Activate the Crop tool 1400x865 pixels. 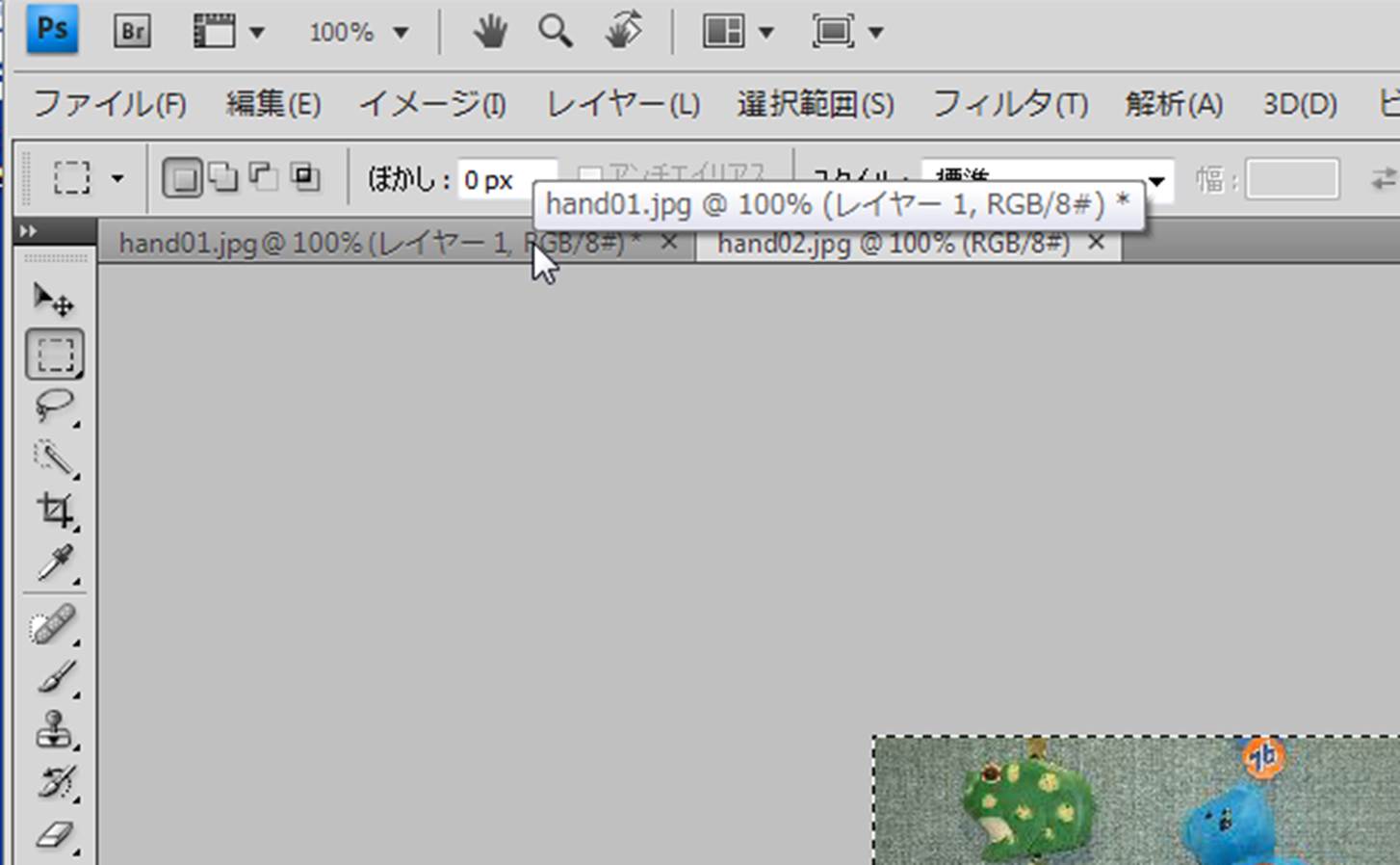(x=55, y=510)
